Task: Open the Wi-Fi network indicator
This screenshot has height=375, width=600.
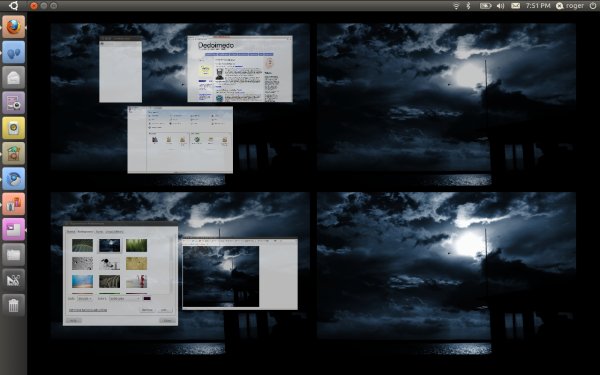Action: 456,6
